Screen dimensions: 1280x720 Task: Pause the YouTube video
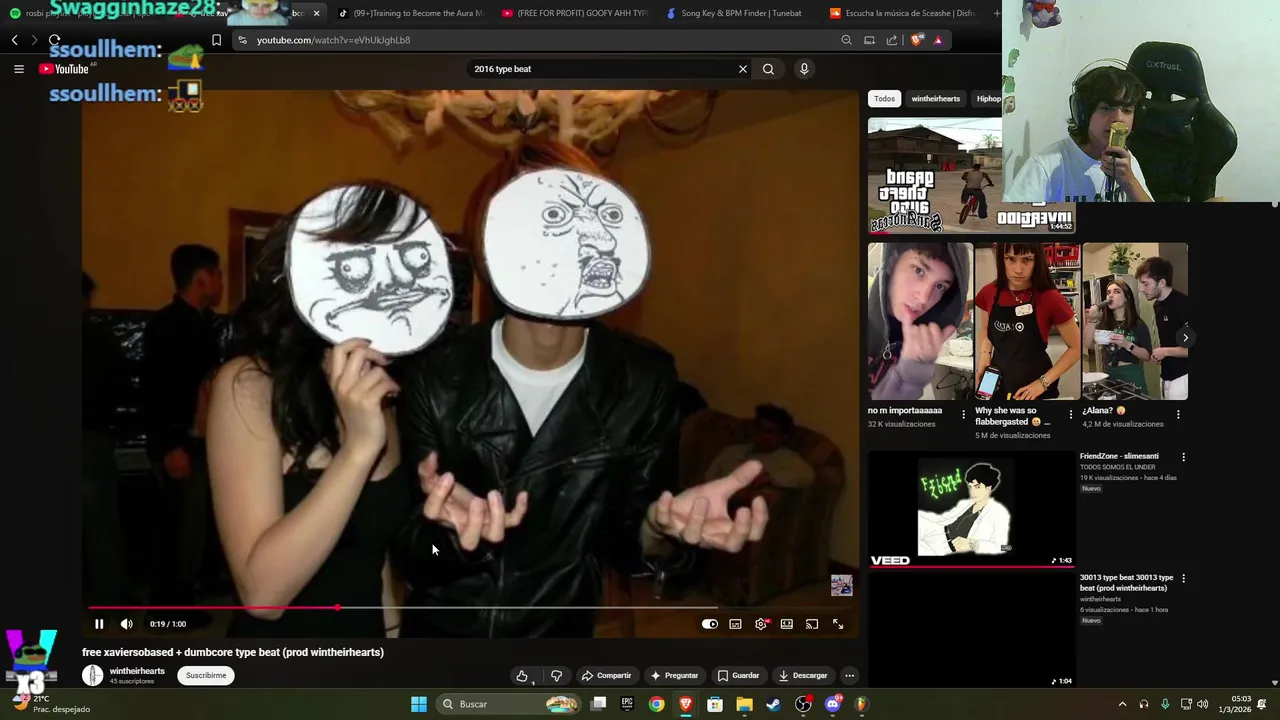click(99, 624)
